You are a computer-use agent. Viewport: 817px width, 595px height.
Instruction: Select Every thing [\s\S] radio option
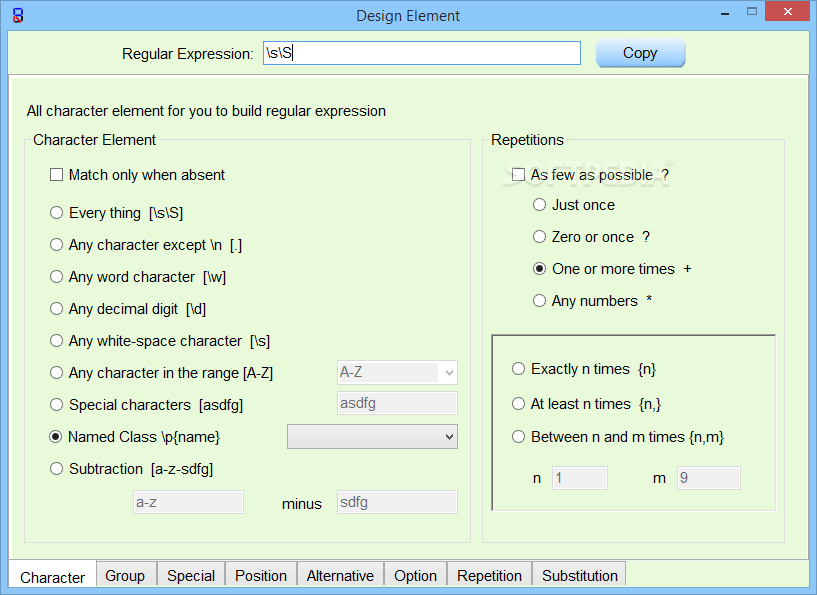click(57, 213)
